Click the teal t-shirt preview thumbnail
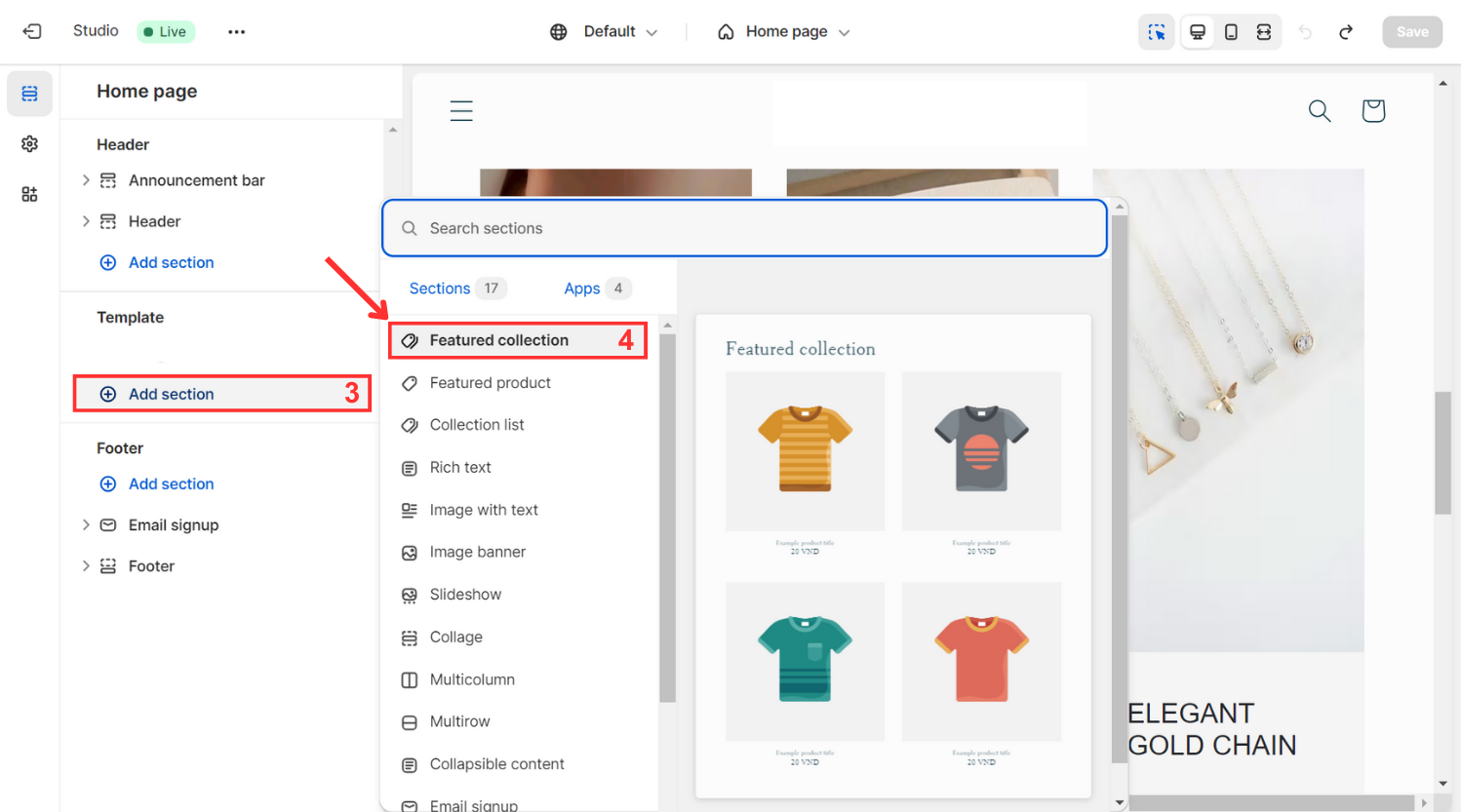The image size is (1461, 812). (806, 662)
